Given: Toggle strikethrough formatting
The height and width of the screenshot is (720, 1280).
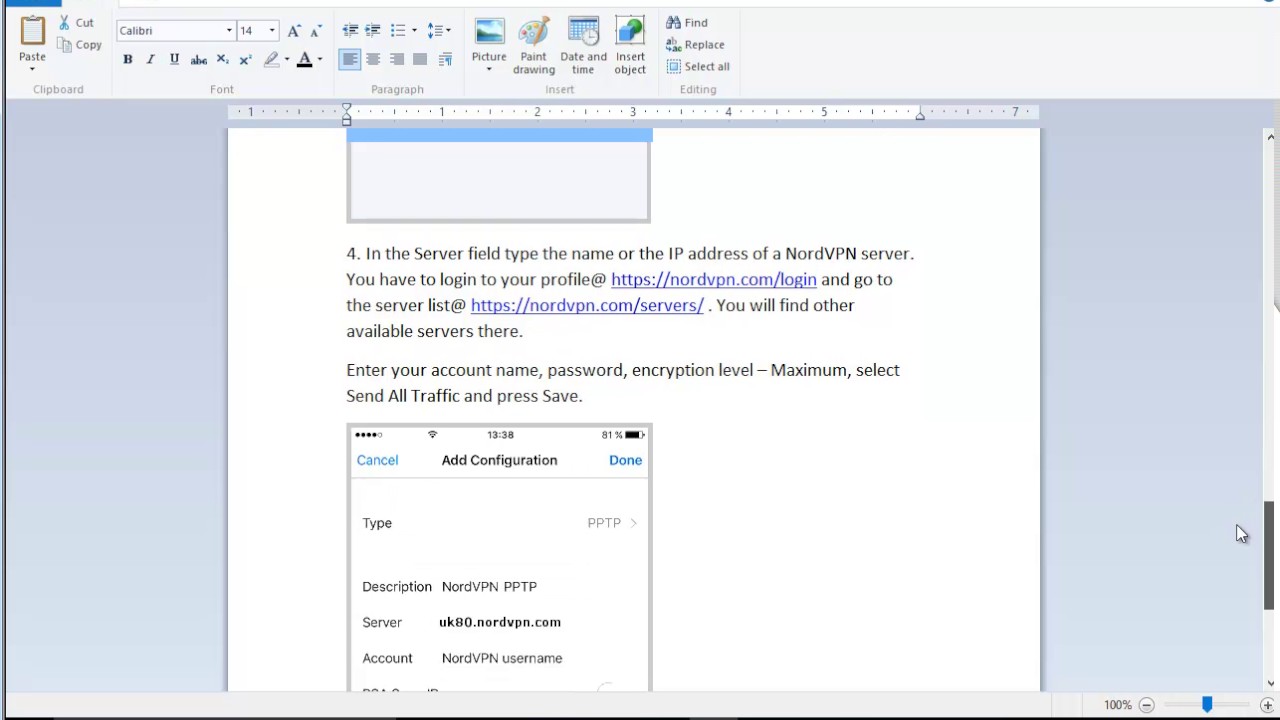Looking at the screenshot, I should point(198,60).
